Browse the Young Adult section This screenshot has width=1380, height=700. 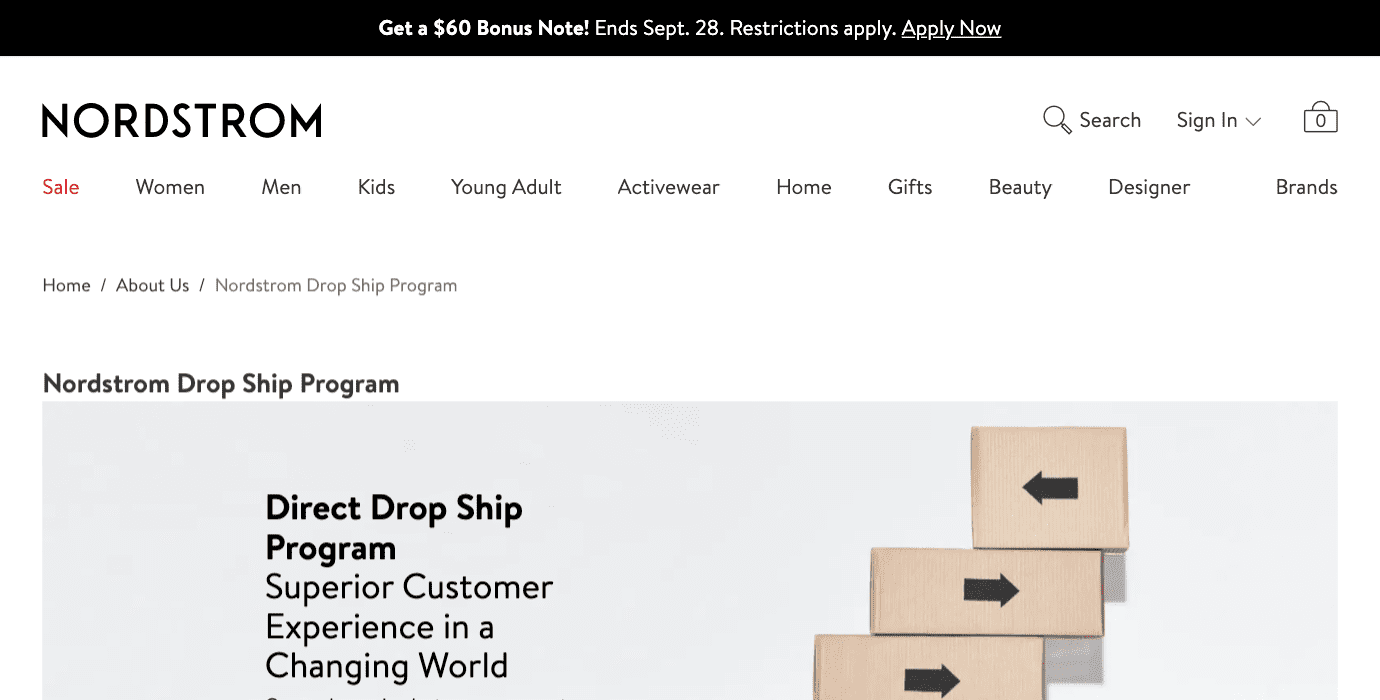(x=505, y=187)
